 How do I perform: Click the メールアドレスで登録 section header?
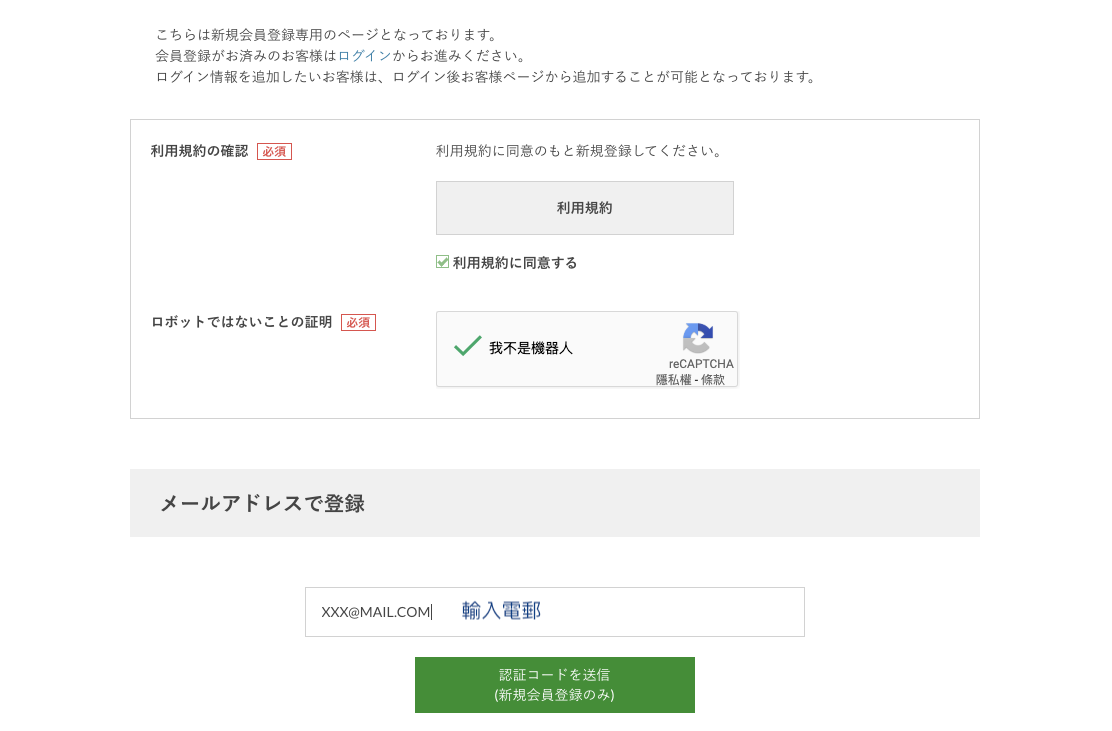pyautogui.click(x=262, y=504)
